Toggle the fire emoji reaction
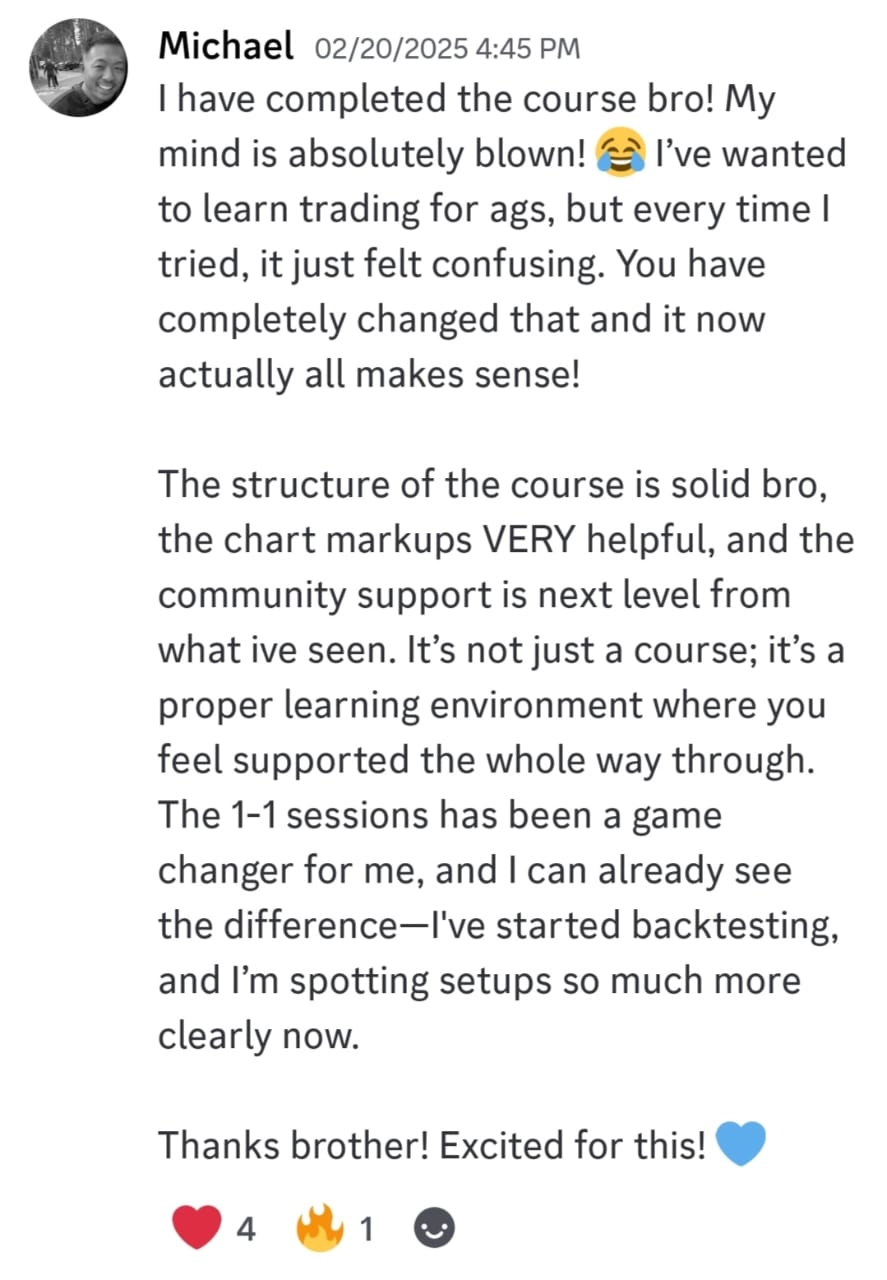 pyautogui.click(x=319, y=1227)
